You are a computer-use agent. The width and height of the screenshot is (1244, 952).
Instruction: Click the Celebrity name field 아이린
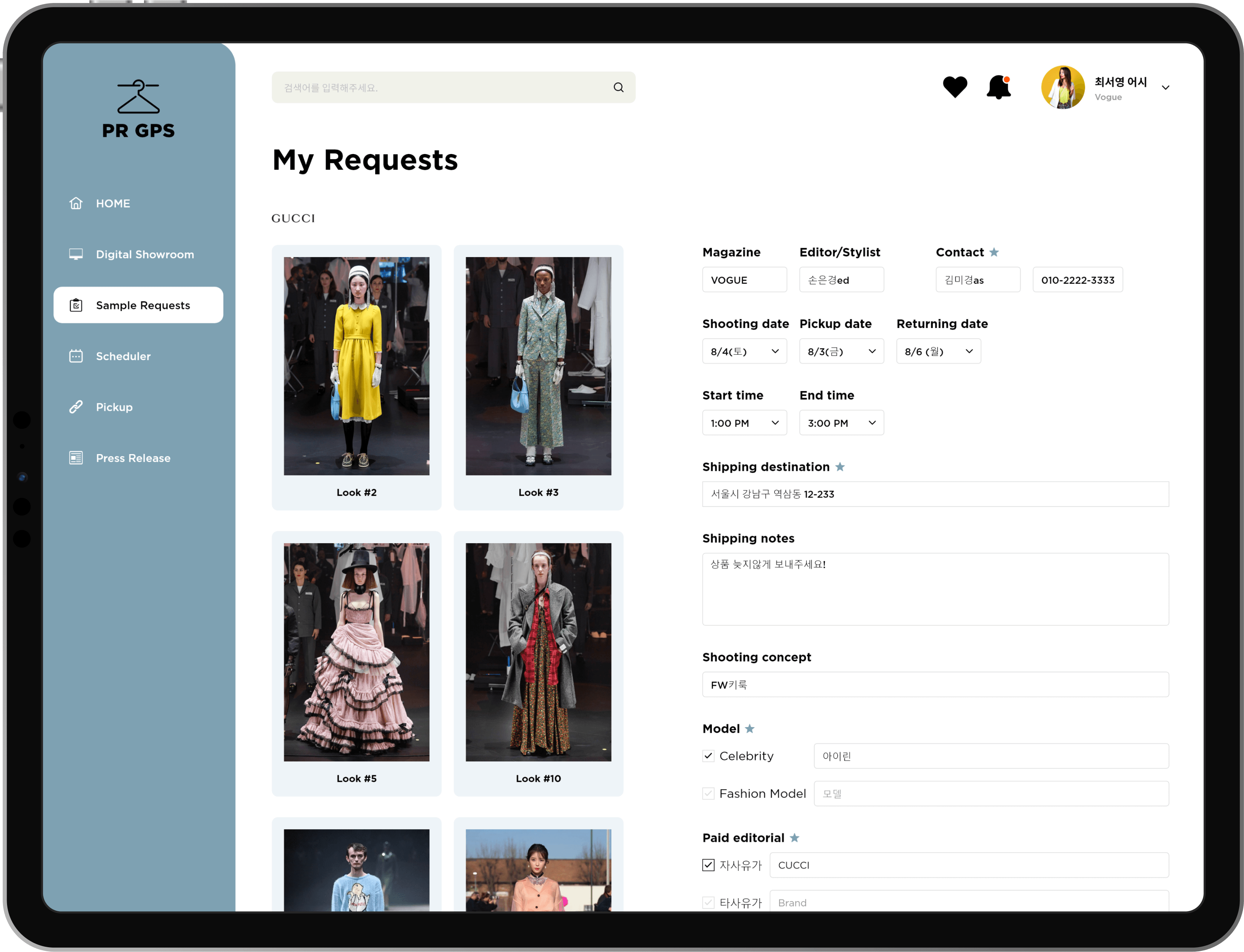click(991, 756)
